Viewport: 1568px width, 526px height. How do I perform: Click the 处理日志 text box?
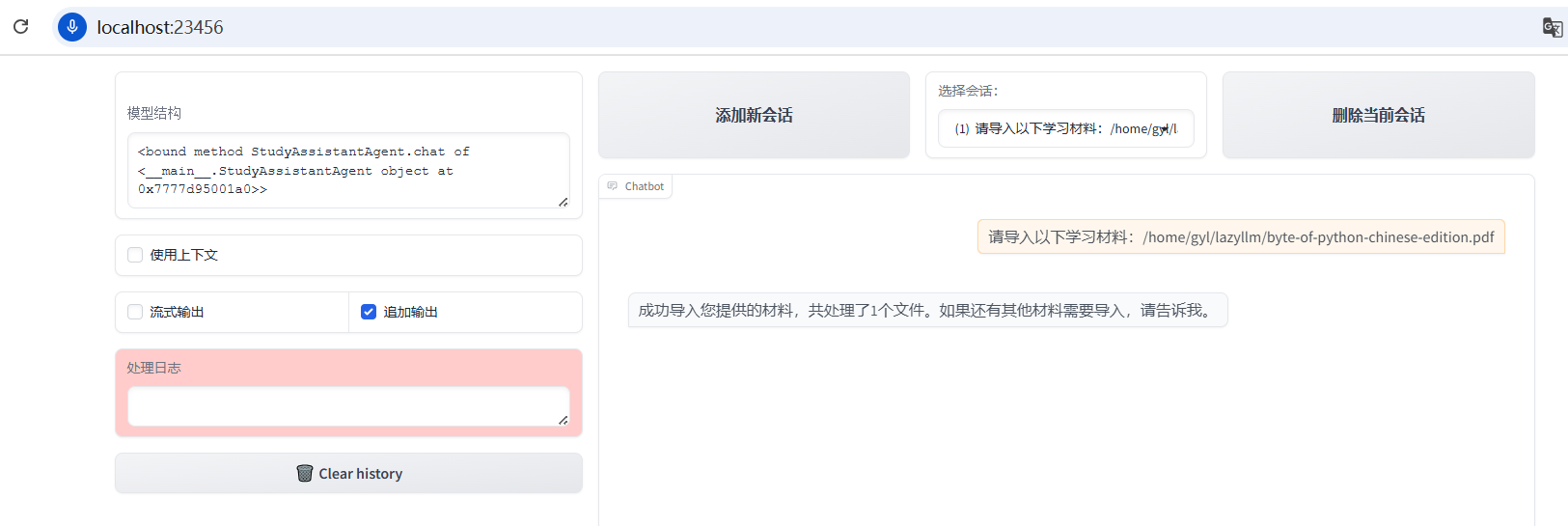point(348,406)
